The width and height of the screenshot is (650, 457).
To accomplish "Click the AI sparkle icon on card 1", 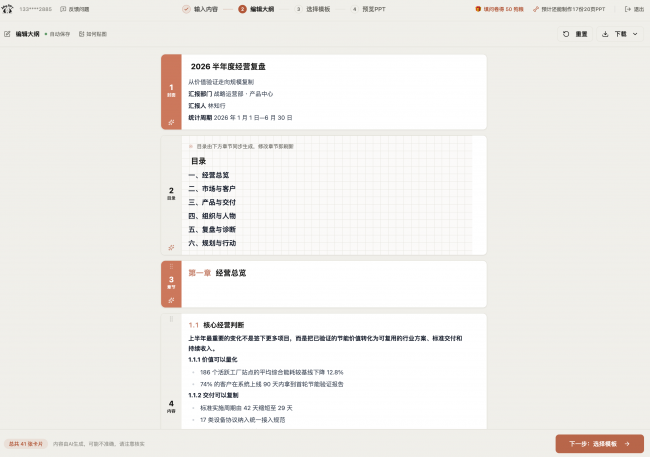I will pyautogui.click(x=171, y=122).
